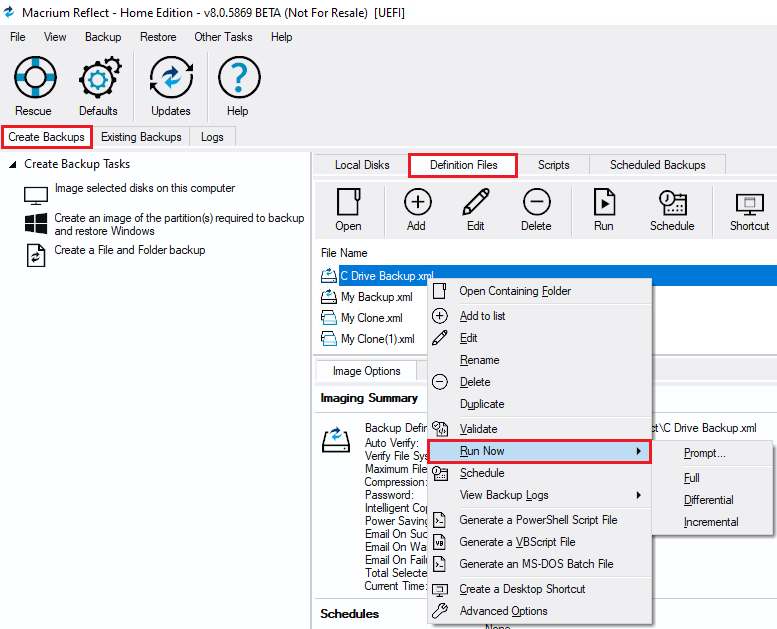
Task: Open the Help menu in menu bar
Action: 281,37
